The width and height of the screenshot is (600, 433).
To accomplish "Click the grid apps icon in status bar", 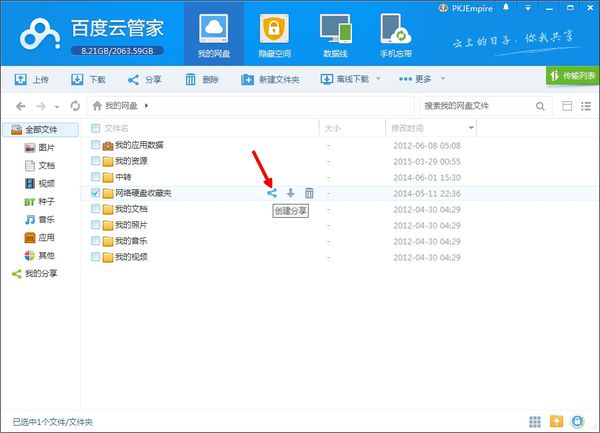I will [535, 422].
